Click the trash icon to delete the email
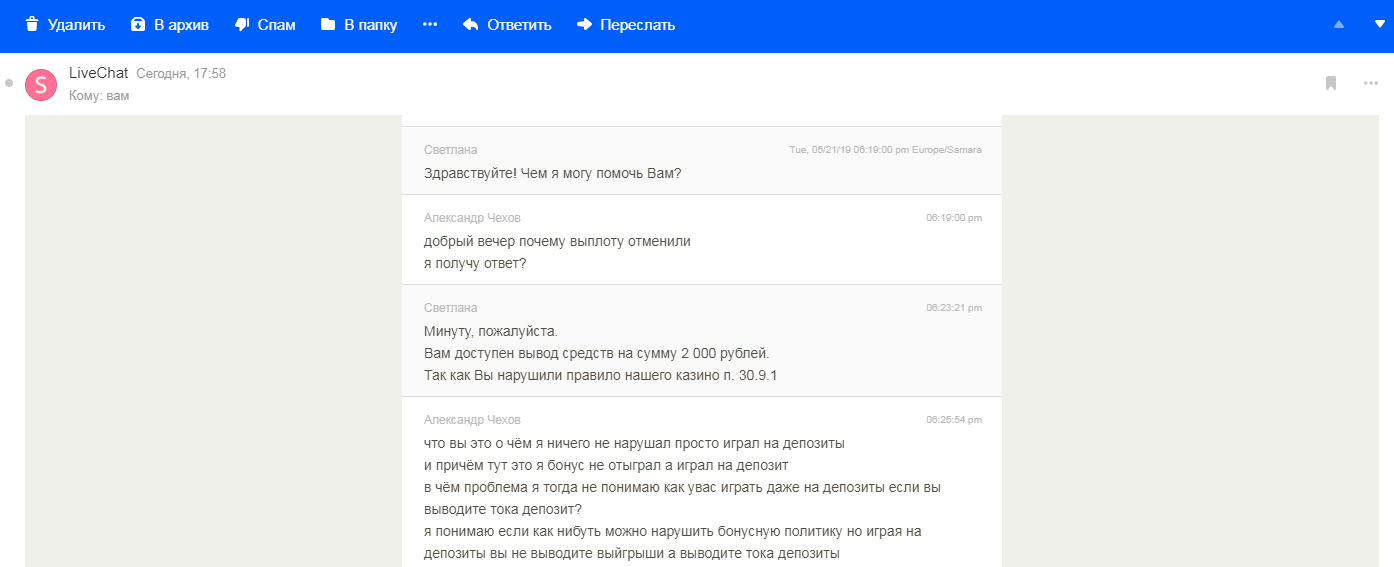 pyautogui.click(x=32, y=25)
